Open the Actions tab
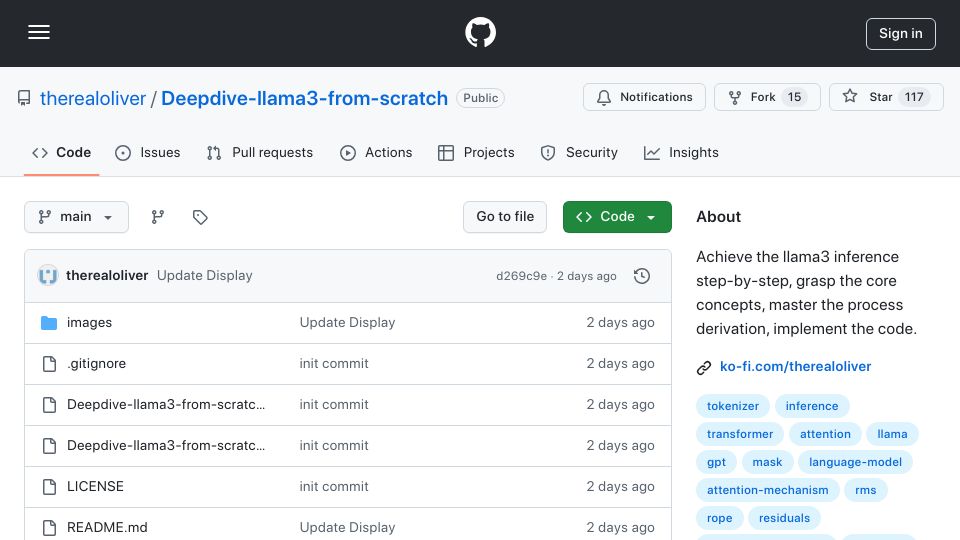 pos(376,152)
